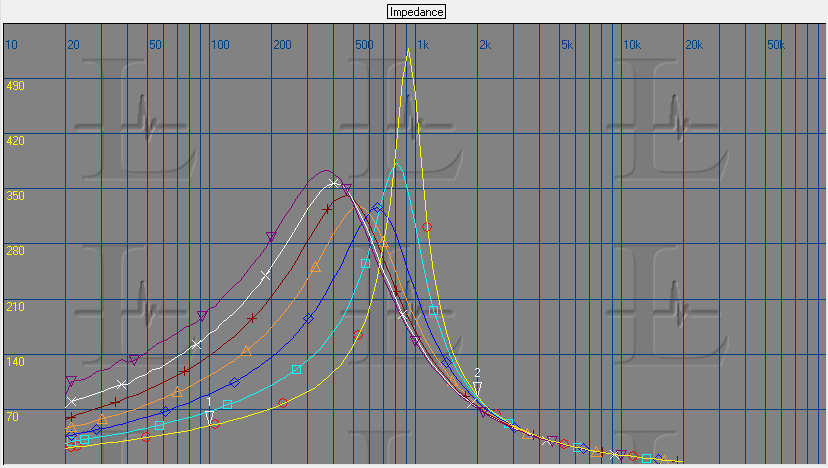Image resolution: width=828 pixels, height=468 pixels.
Task: Click the 100 frequency axis label
Action: 220,45
